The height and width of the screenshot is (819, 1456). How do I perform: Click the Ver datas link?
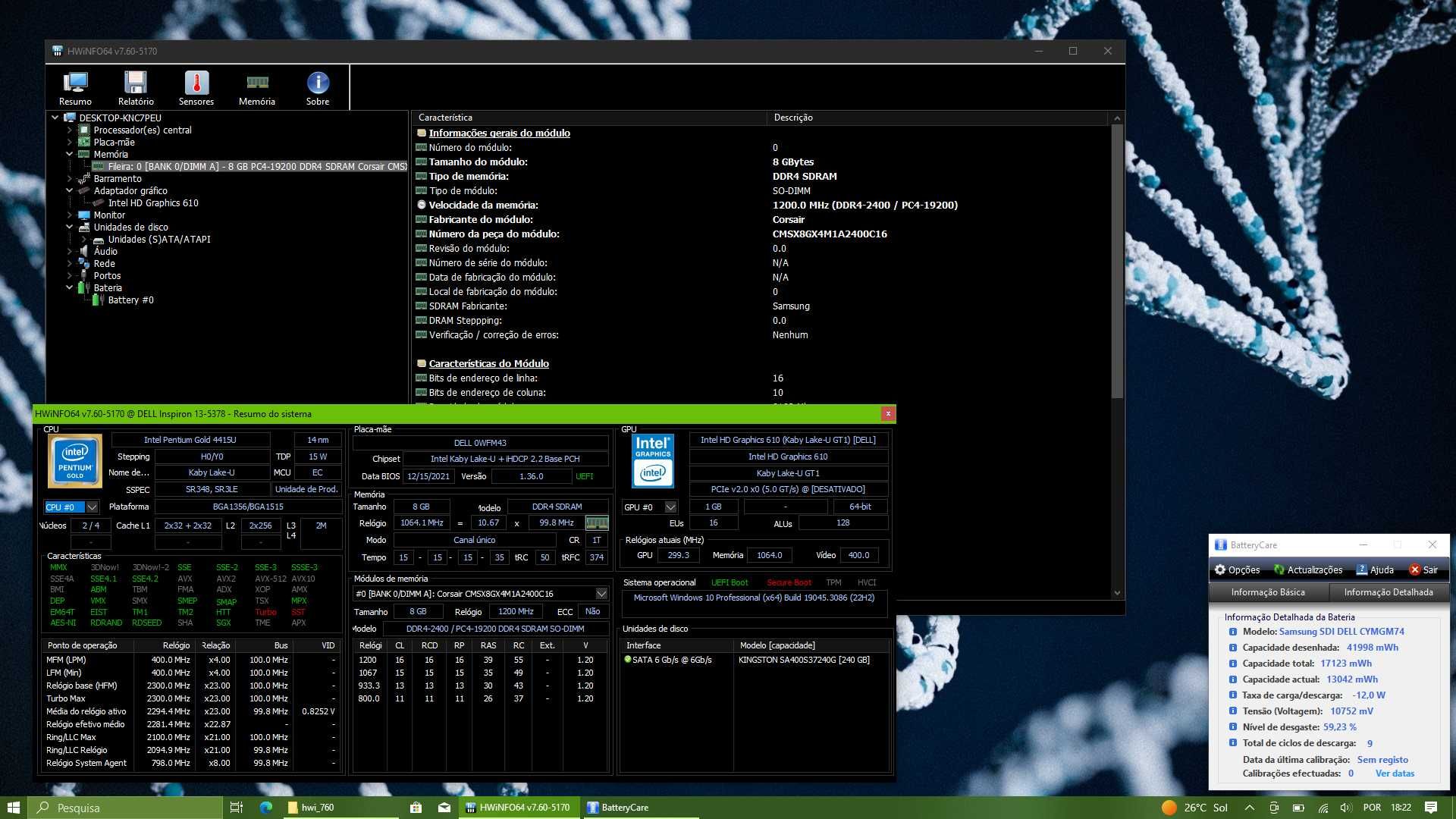click(x=1395, y=773)
